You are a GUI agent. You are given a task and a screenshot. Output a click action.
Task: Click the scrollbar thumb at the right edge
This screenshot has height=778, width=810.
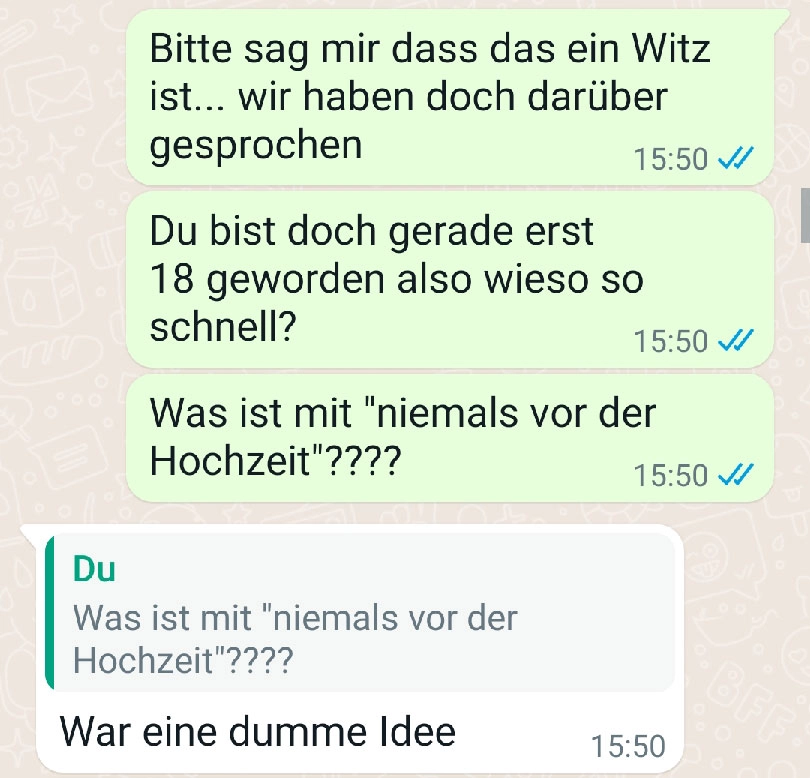click(805, 215)
